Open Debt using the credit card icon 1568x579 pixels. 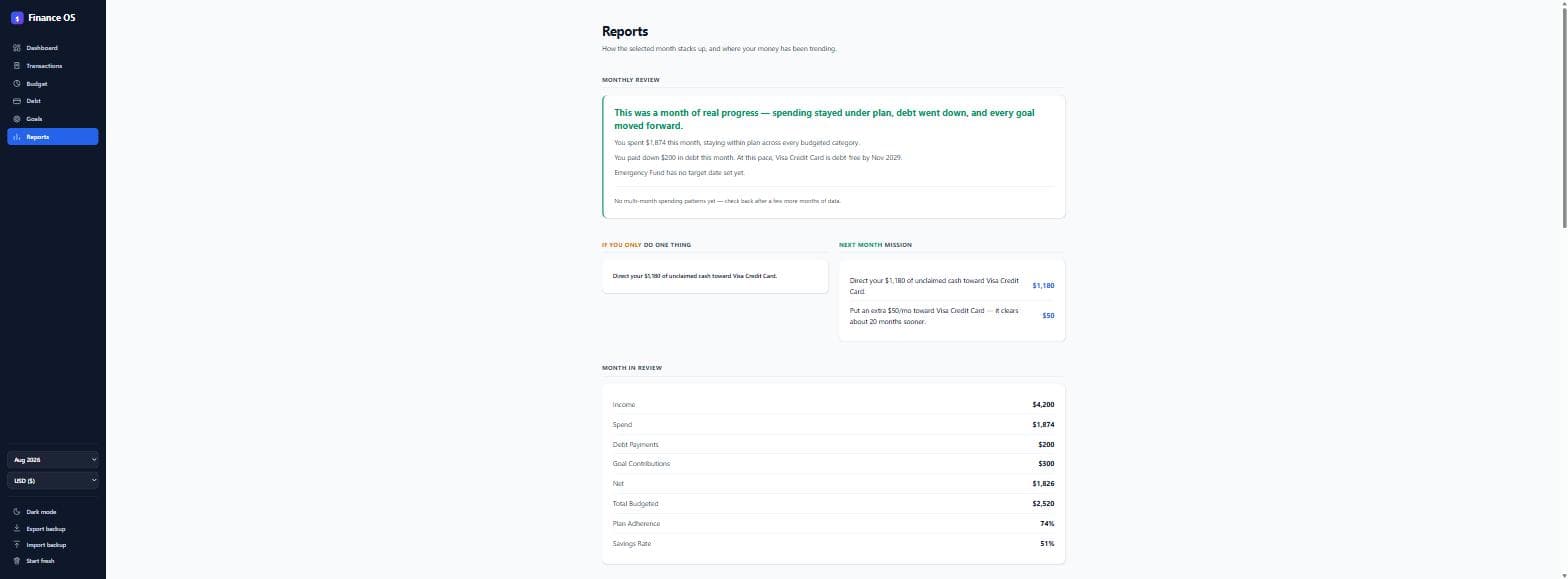click(x=17, y=101)
